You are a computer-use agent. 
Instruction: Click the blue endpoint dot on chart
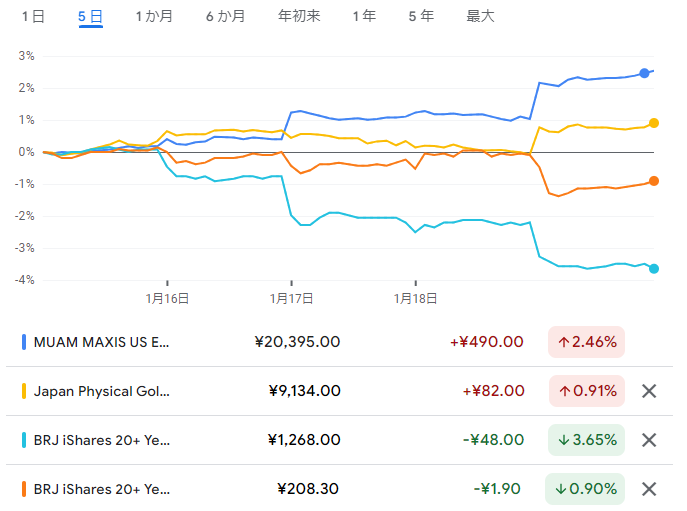coord(645,73)
